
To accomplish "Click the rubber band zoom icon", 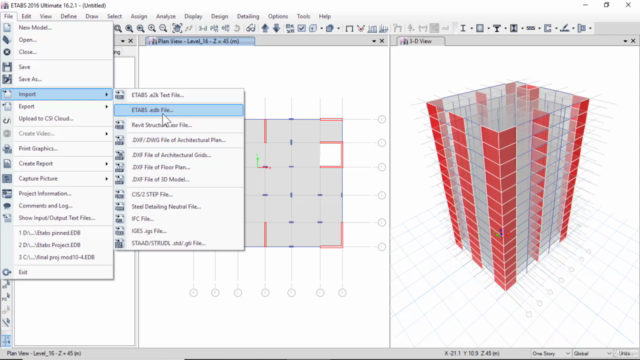I will (x=118, y=28).
